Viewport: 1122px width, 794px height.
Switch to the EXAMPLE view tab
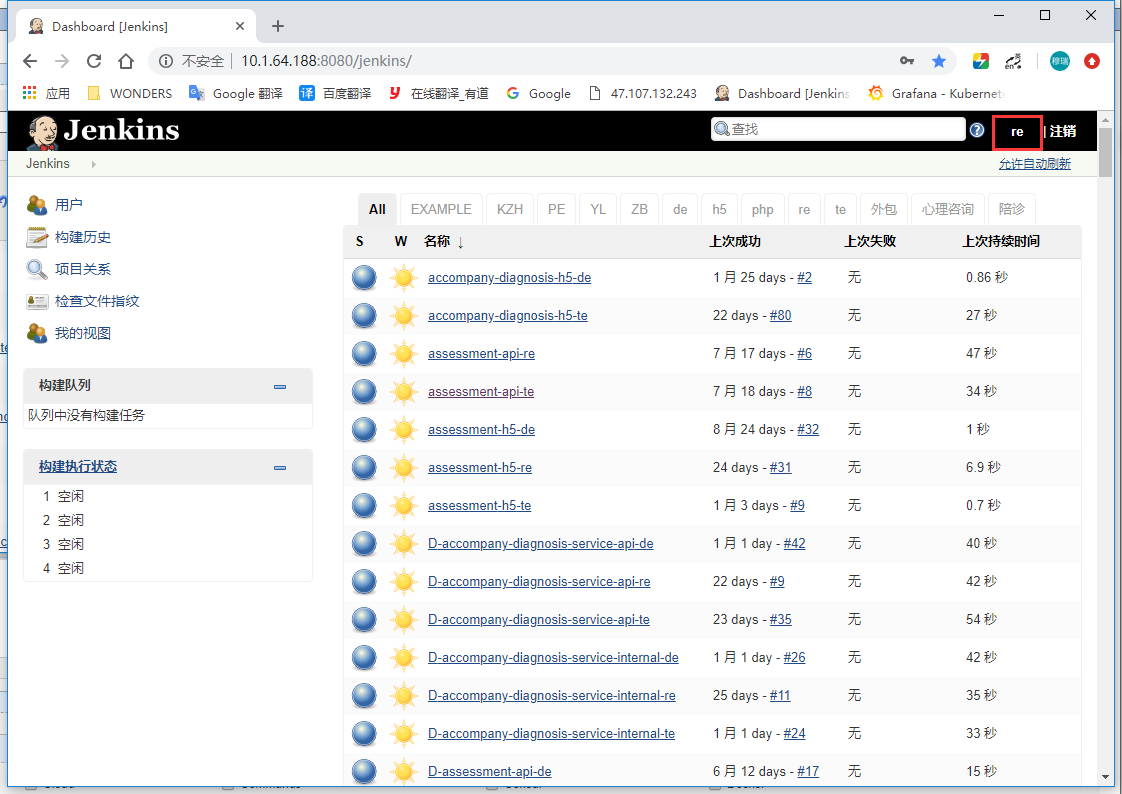pos(441,210)
